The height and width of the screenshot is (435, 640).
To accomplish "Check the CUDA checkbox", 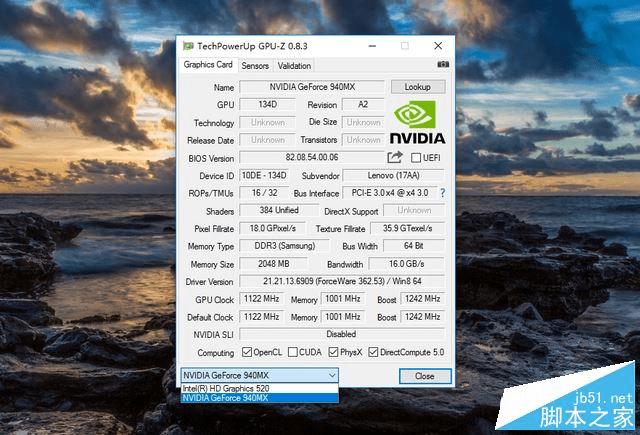I will [293, 352].
